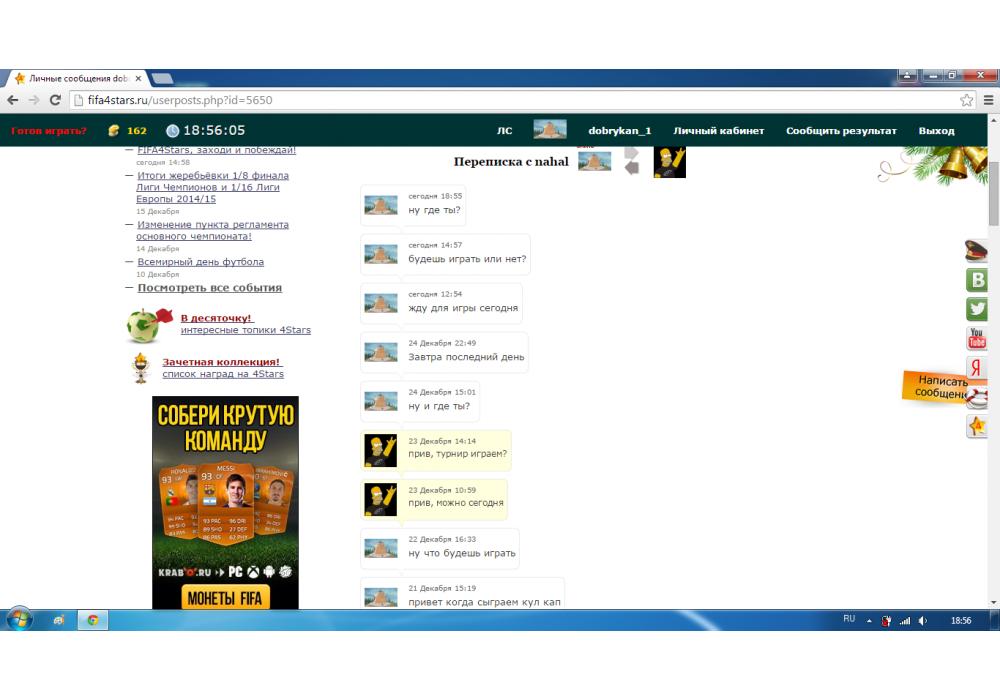Click the Twitter share icon
This screenshot has width=1000, height=700.
click(x=977, y=309)
